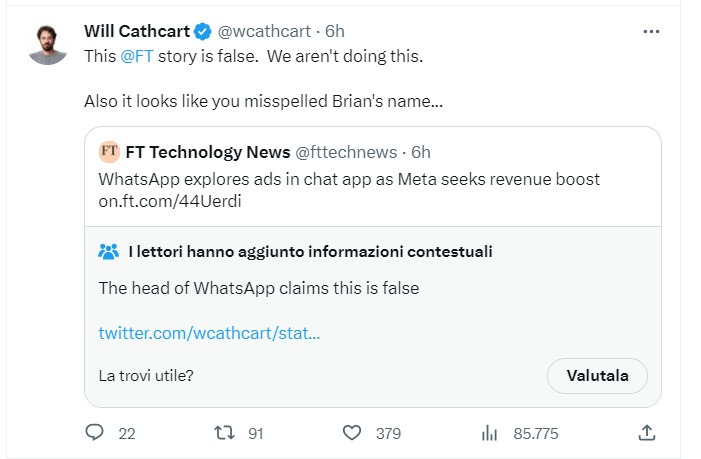The image size is (701, 459).
Task: Click the blue verified badge icon
Action: pos(203,31)
